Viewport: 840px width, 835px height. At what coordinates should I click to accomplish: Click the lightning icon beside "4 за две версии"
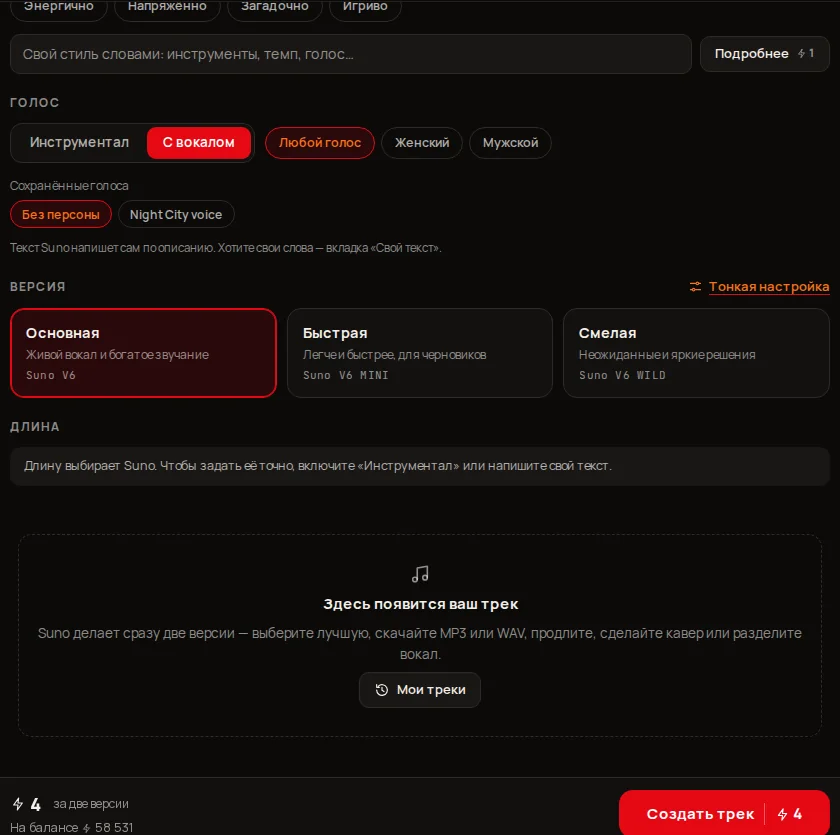(18, 803)
